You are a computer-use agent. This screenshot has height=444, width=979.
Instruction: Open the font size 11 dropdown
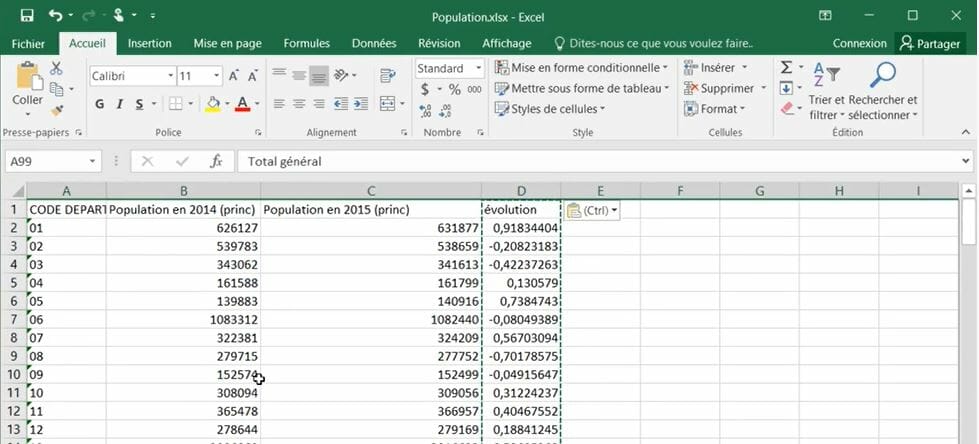[217, 76]
